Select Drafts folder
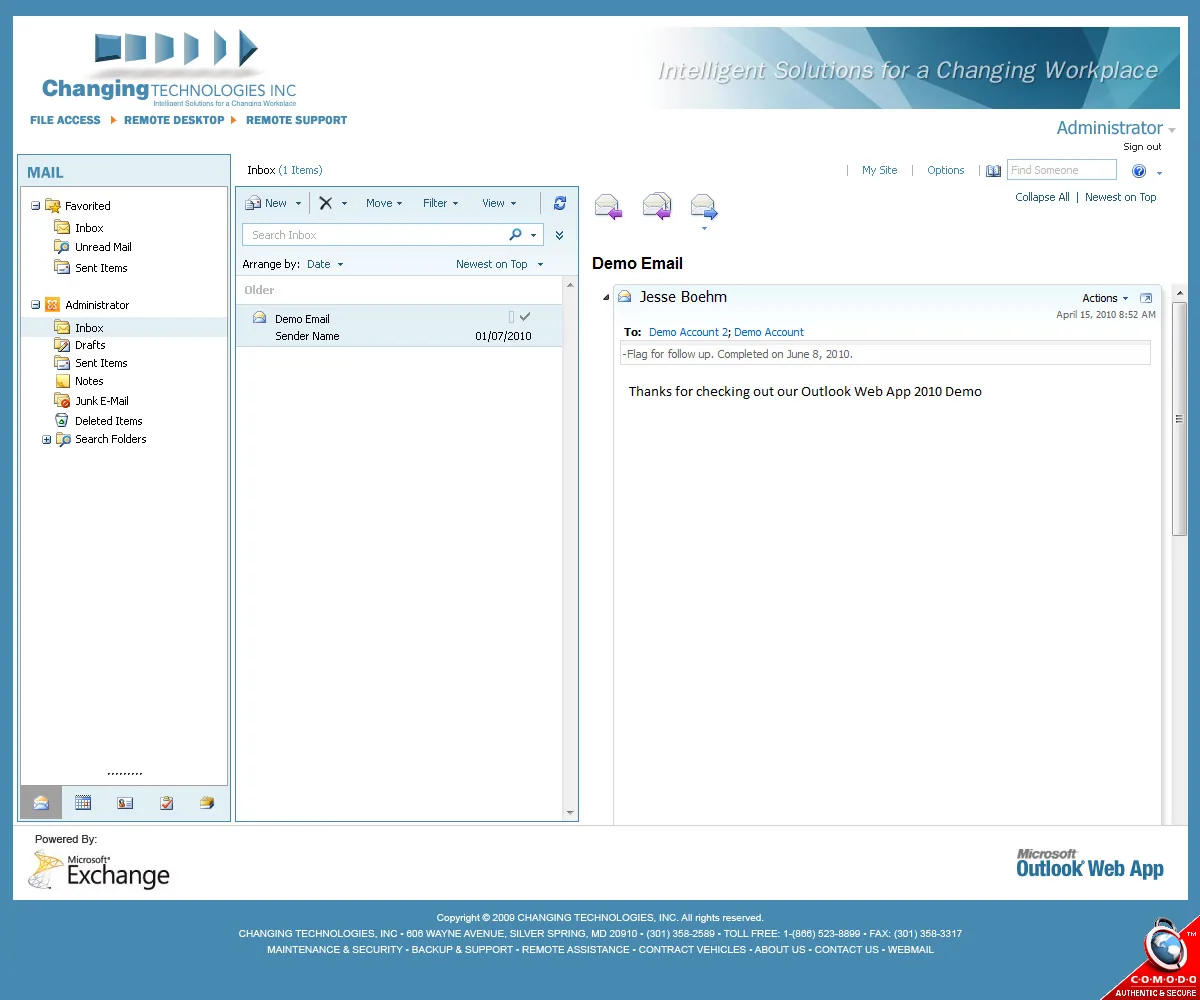The width and height of the screenshot is (1200, 1000). 90,345
